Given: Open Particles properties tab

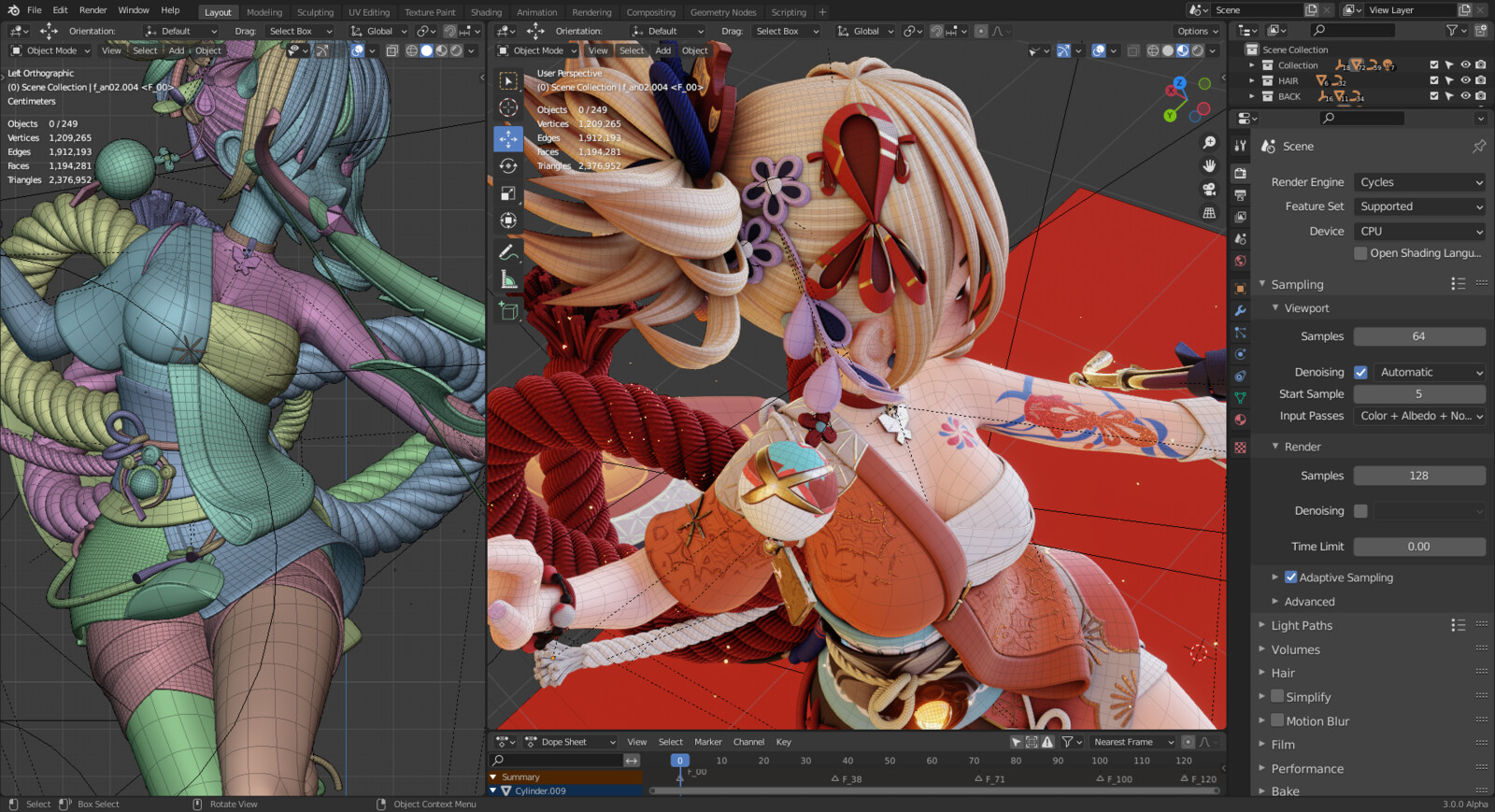Looking at the screenshot, I should tap(1240, 333).
